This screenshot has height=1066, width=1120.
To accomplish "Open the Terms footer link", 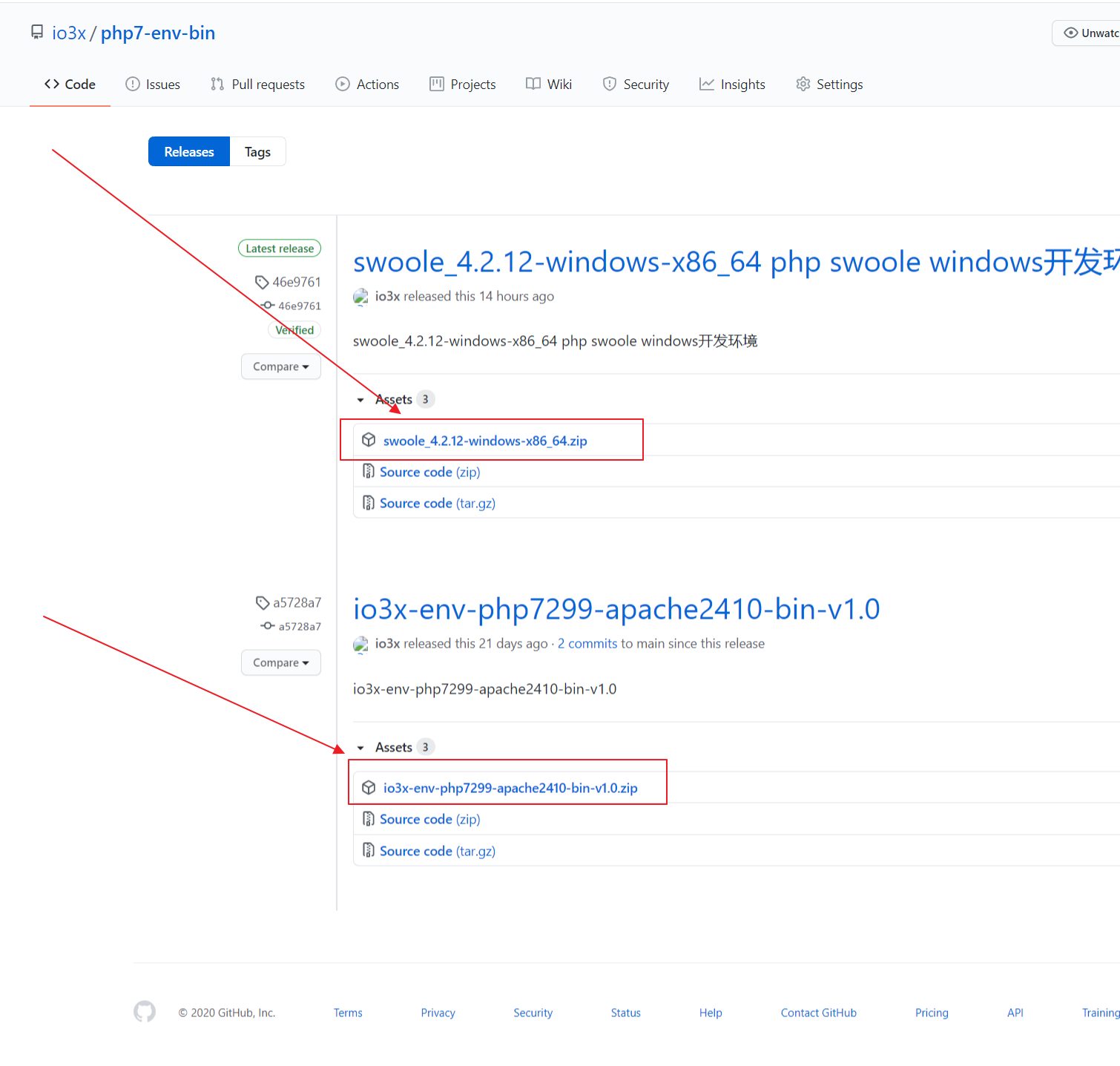I will tap(348, 1013).
